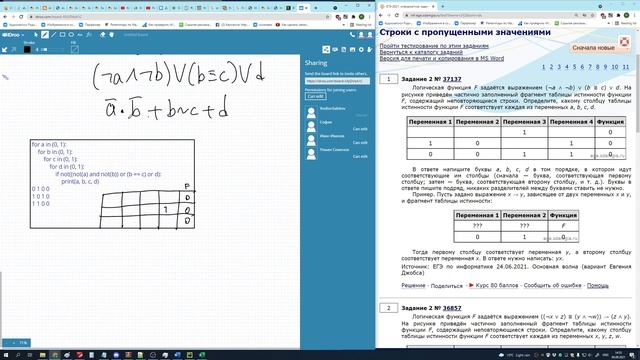Click the whiteboard browser address bar
The image size is (640, 360).
pos(180,17)
